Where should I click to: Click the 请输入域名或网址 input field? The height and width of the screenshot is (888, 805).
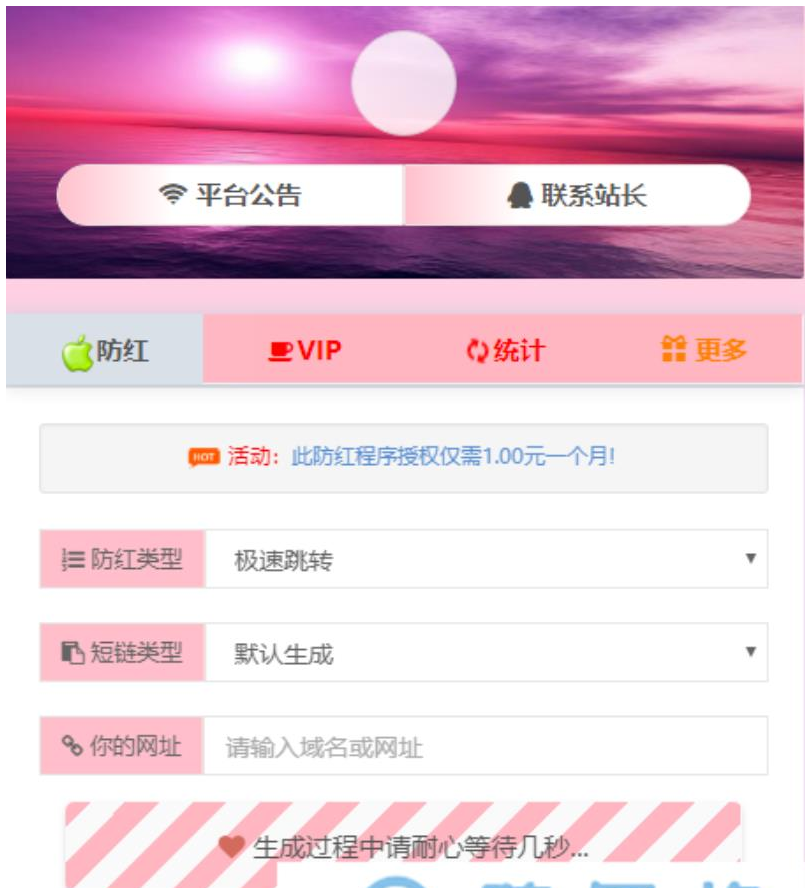485,745
